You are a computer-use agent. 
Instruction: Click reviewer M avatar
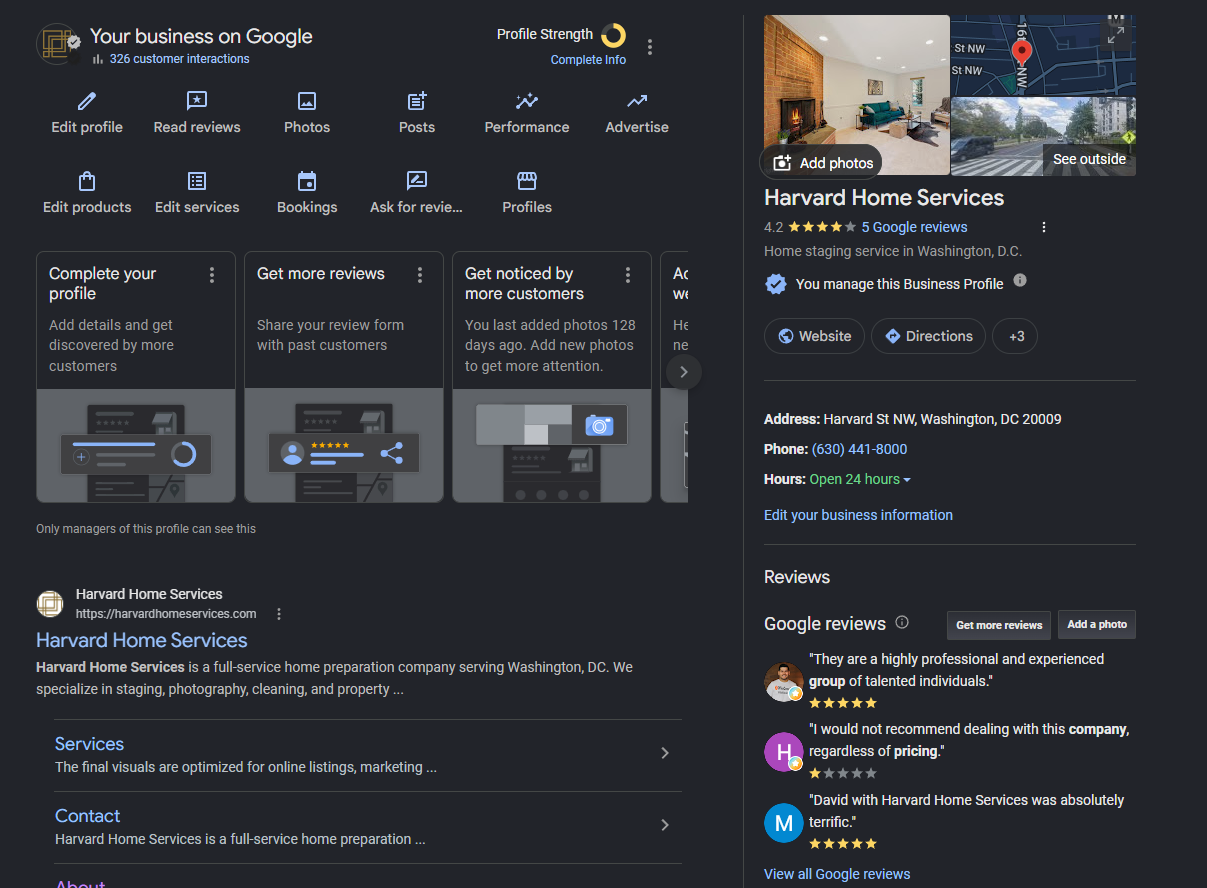(784, 823)
